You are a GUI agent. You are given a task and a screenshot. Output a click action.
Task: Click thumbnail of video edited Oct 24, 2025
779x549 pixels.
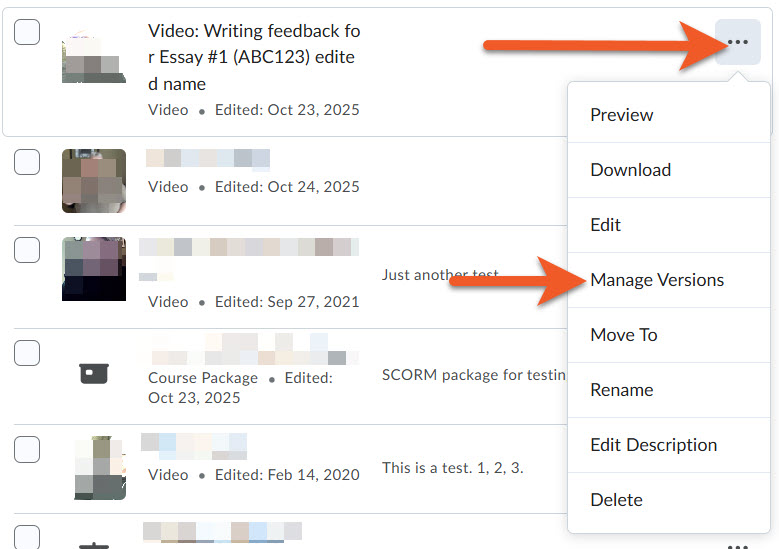[93, 181]
